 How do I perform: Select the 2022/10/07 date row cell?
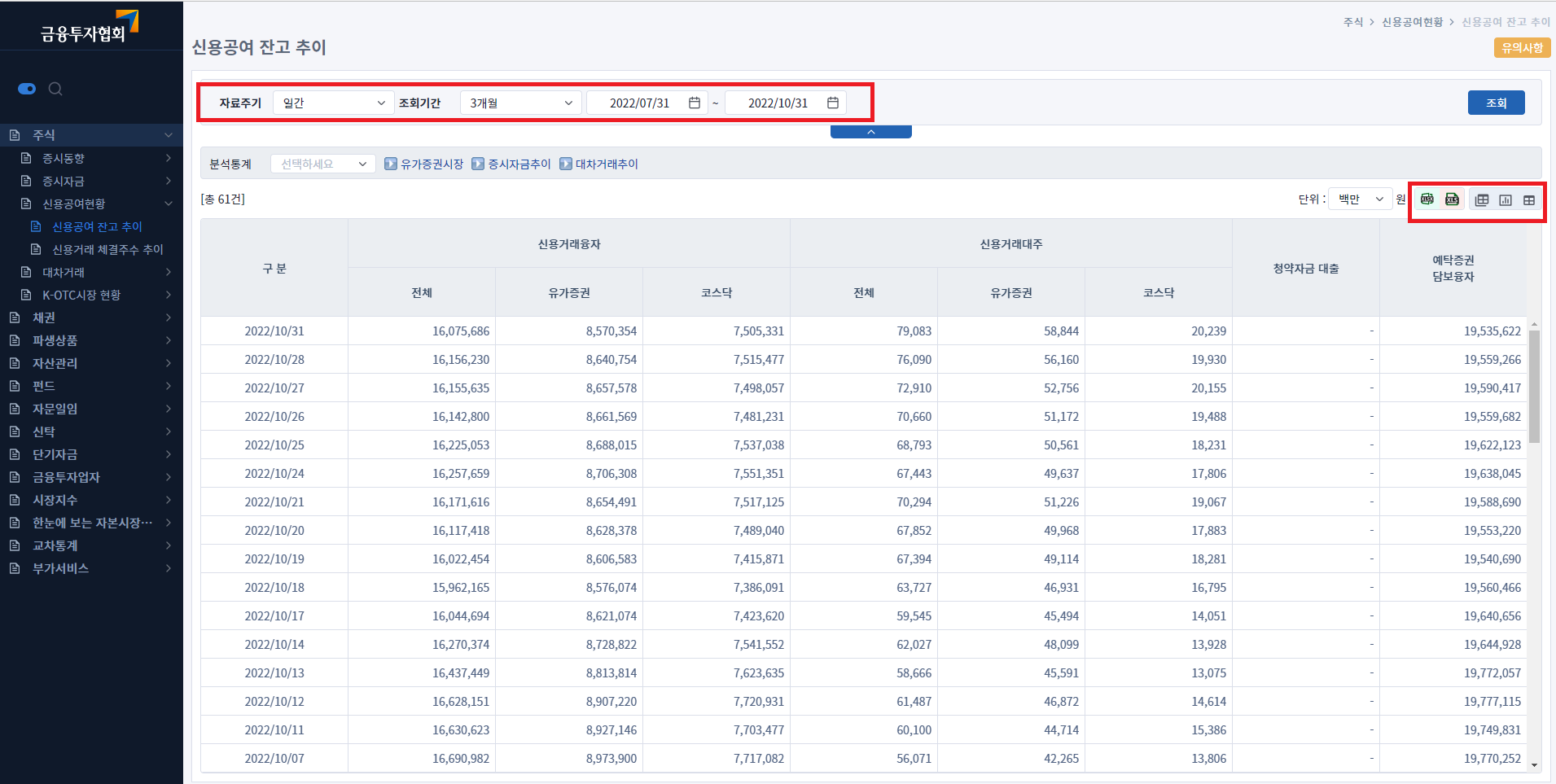coord(274,759)
